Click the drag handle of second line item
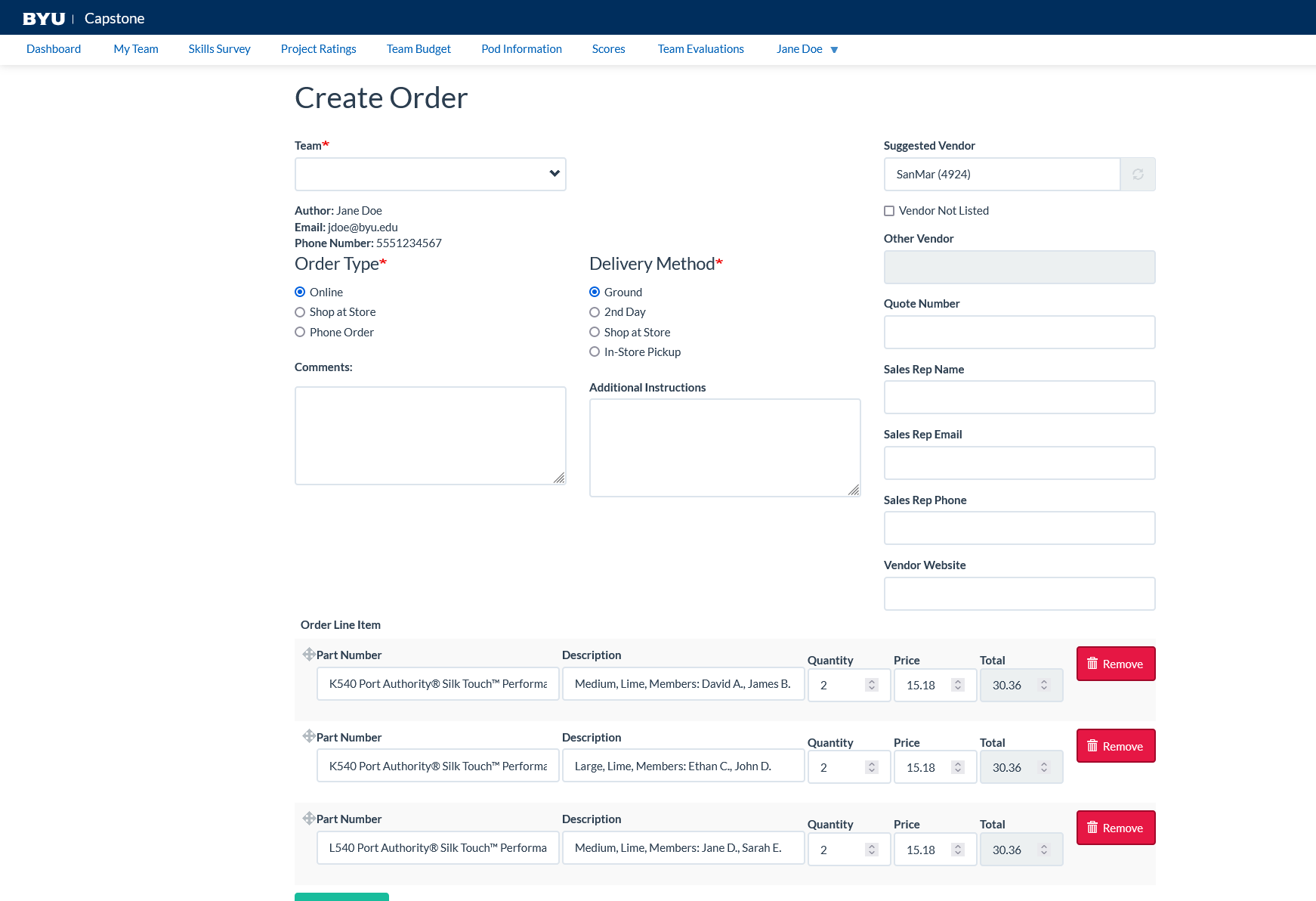The image size is (1316, 901). 308,736
